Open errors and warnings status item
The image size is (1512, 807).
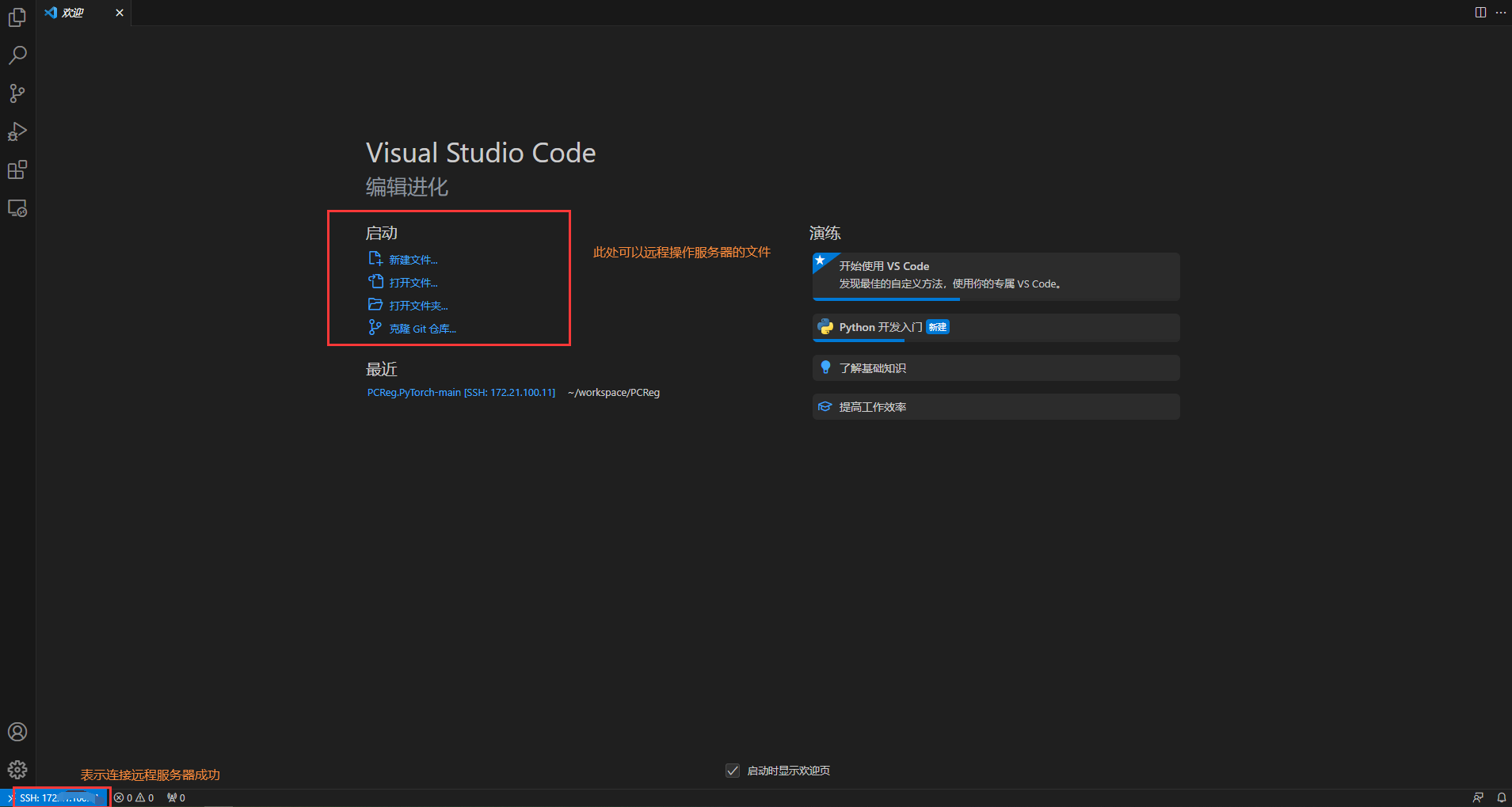134,797
